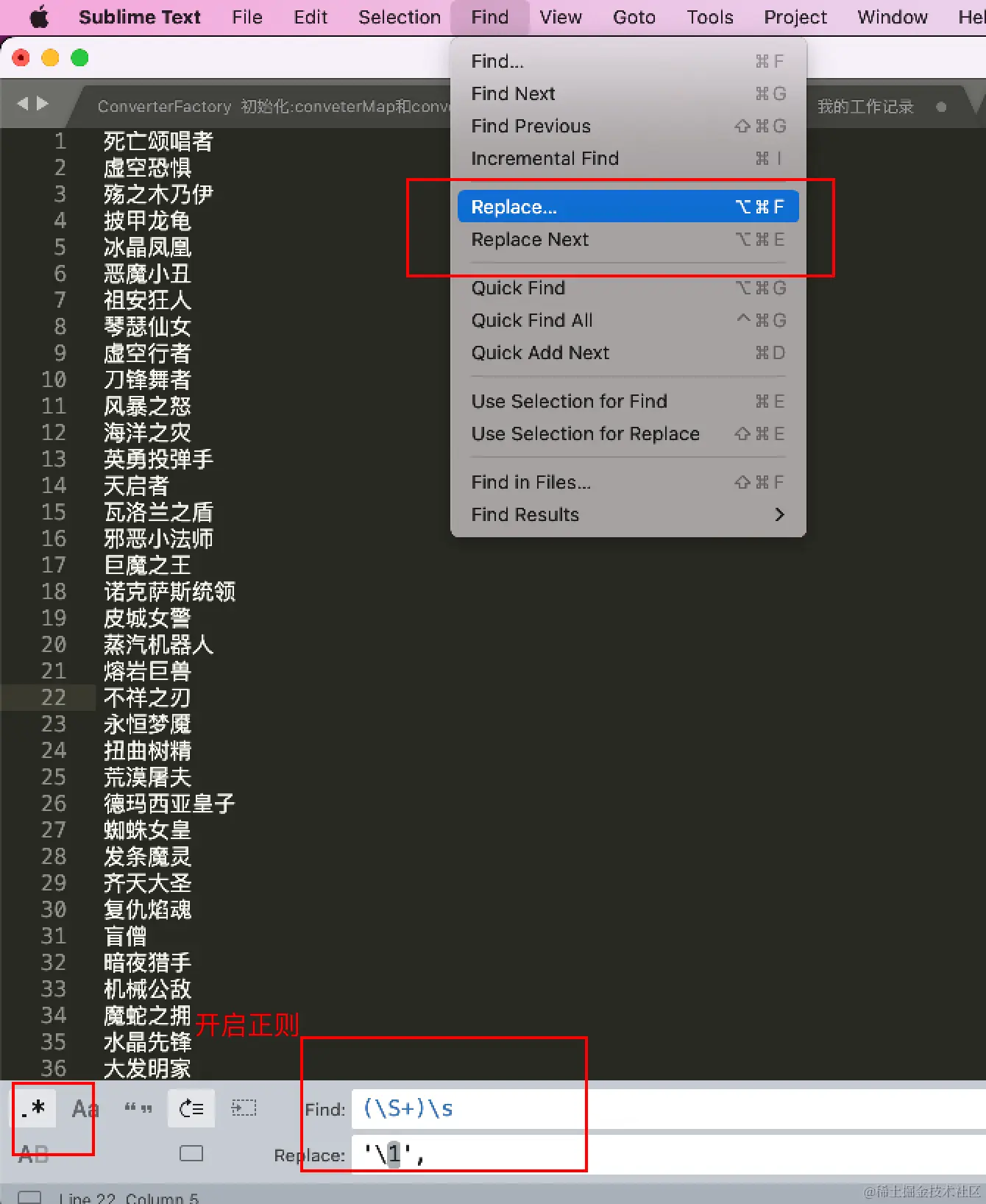Image resolution: width=986 pixels, height=1204 pixels.
Task: Open the Edit menu
Action: pos(311,17)
